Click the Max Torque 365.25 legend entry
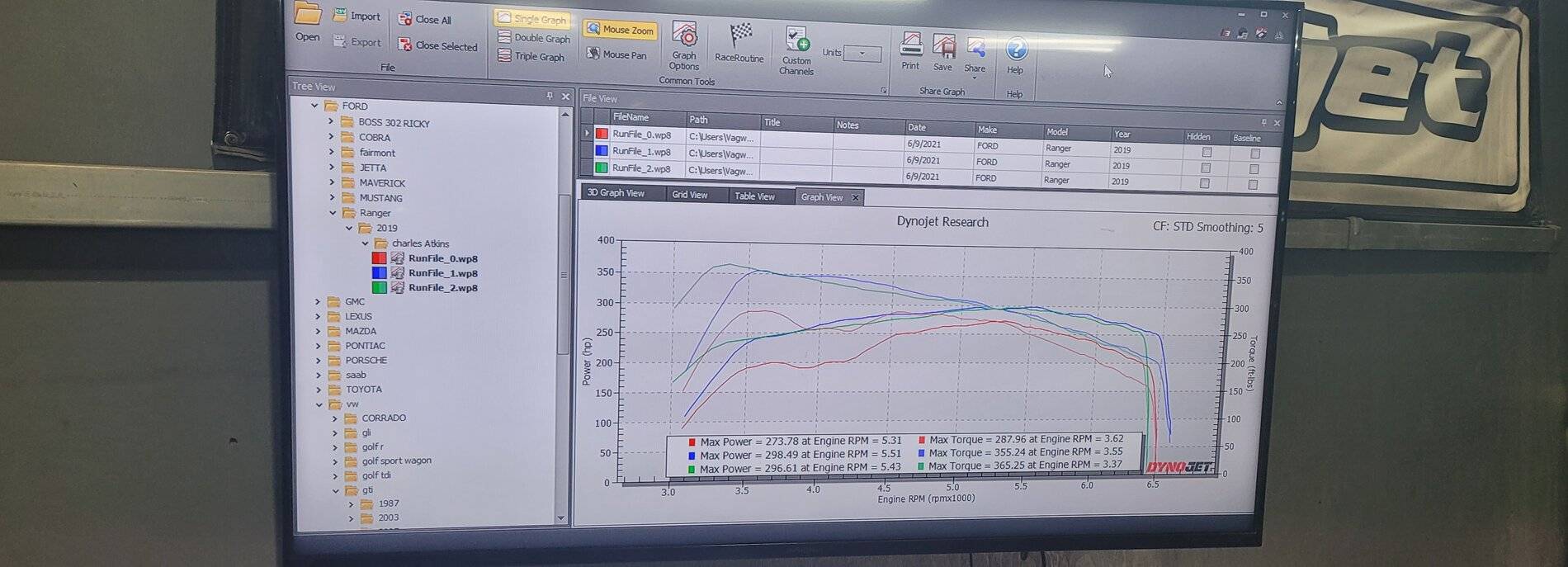 1020,465
